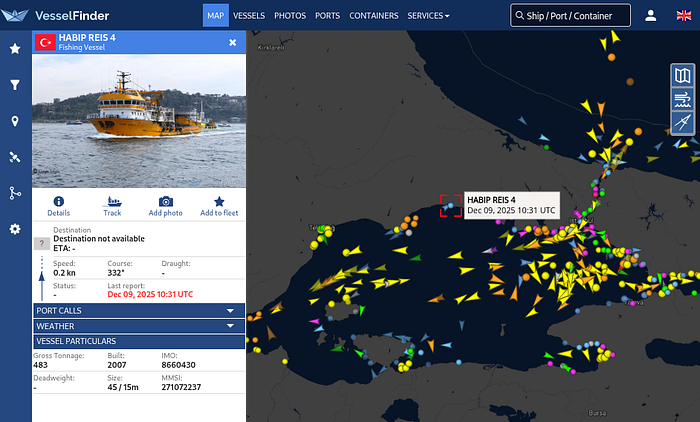This screenshot has width=700, height=422.
Task: Expand the PORT CALLS section
Action: 139,310
